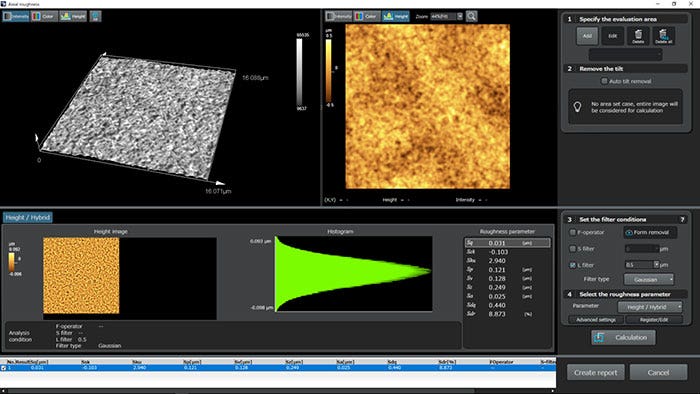The width and height of the screenshot is (700, 394).
Task: Open filter conditions help question mark
Action: point(682,220)
